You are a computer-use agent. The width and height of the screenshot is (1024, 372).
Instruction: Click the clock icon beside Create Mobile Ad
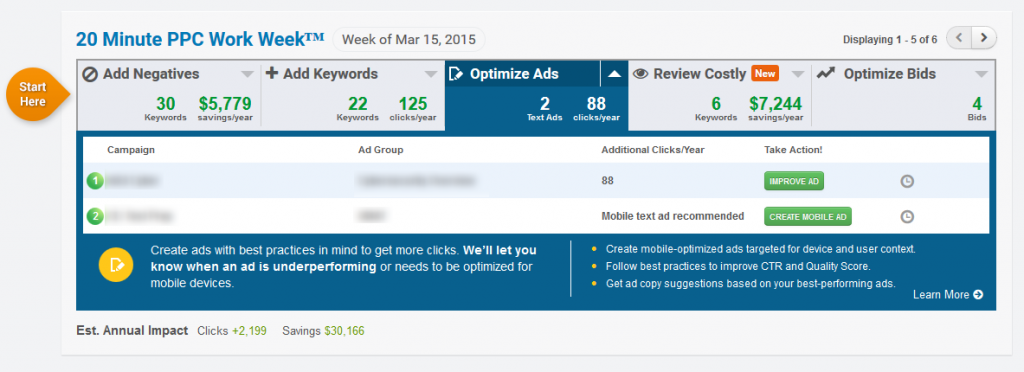(907, 217)
